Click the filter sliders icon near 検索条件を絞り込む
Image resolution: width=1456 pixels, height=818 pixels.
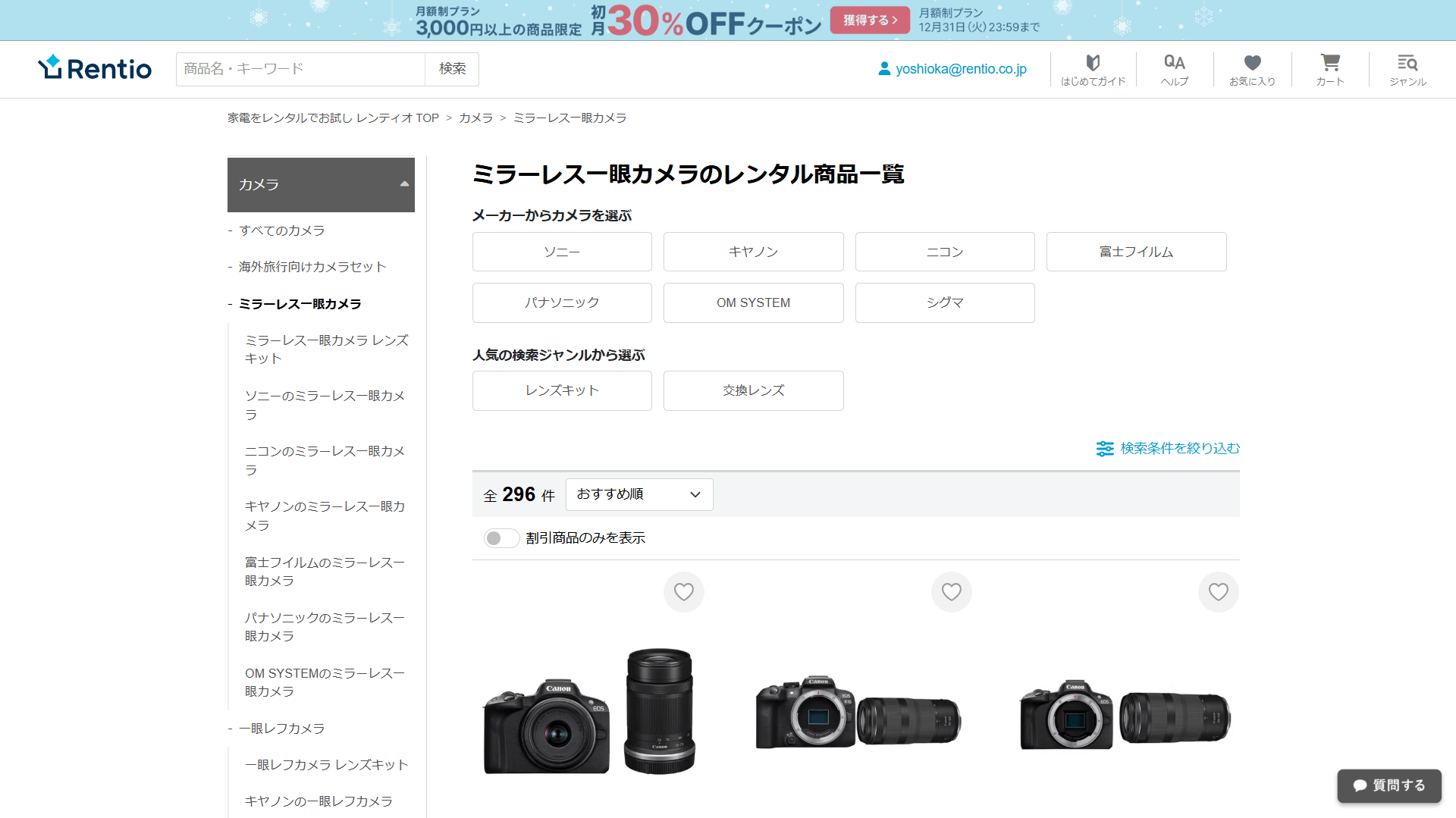click(1105, 449)
